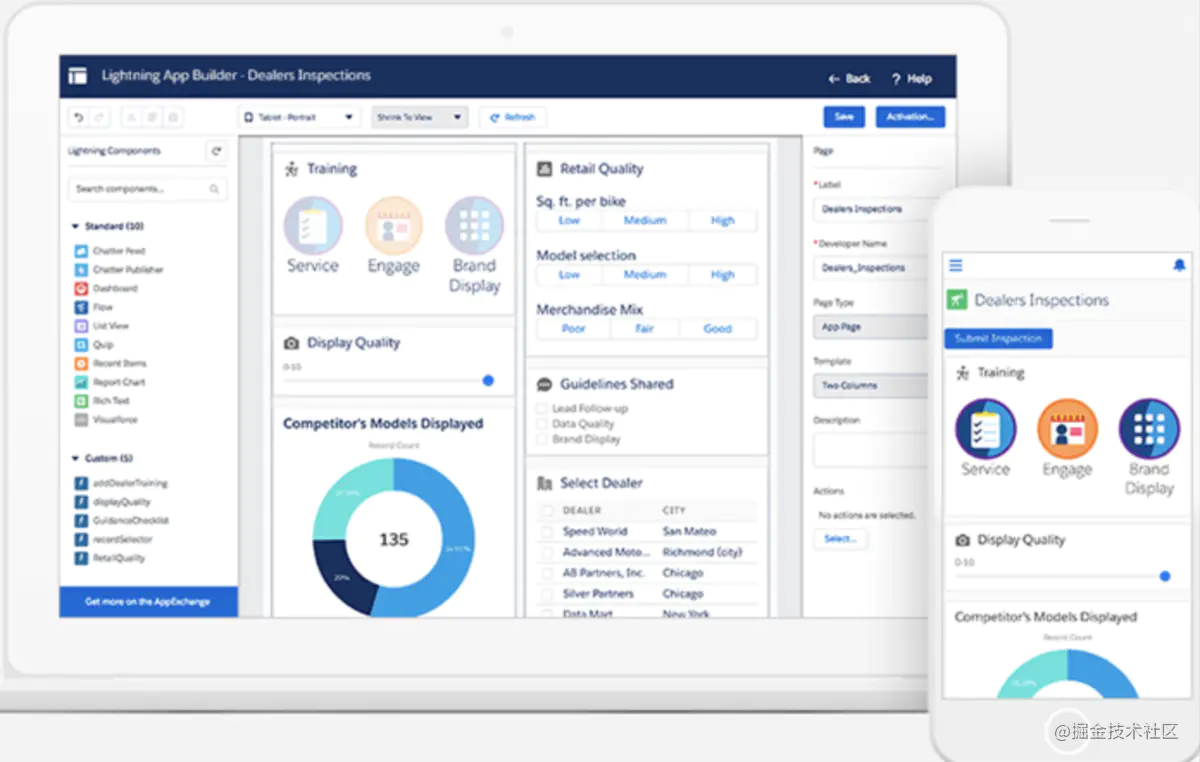Viewport: 1200px width, 762px height.
Task: Go Back from the App Builder header
Action: coord(849,78)
